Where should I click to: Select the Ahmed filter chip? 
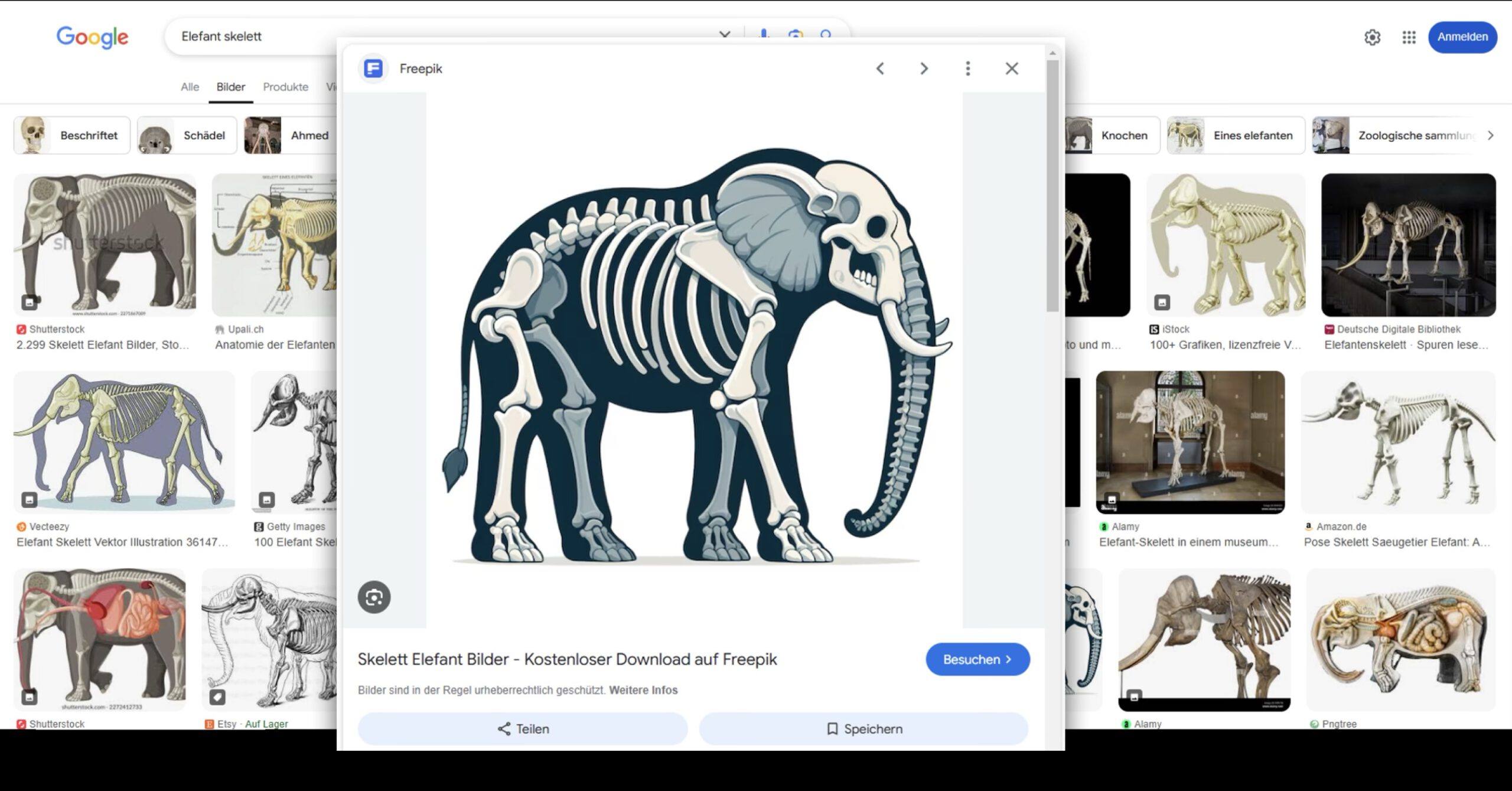pyautogui.click(x=290, y=135)
